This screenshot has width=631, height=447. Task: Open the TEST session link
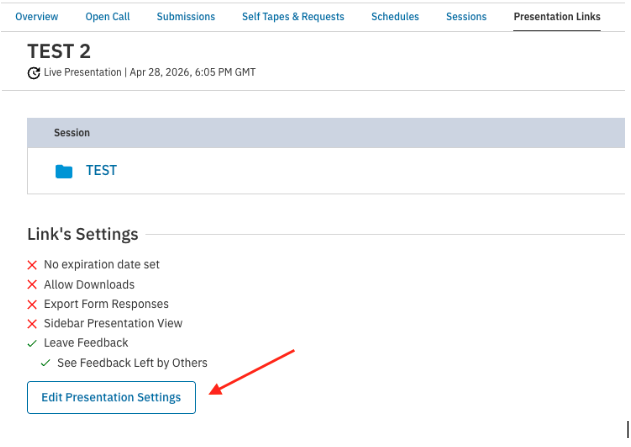[x=101, y=171]
